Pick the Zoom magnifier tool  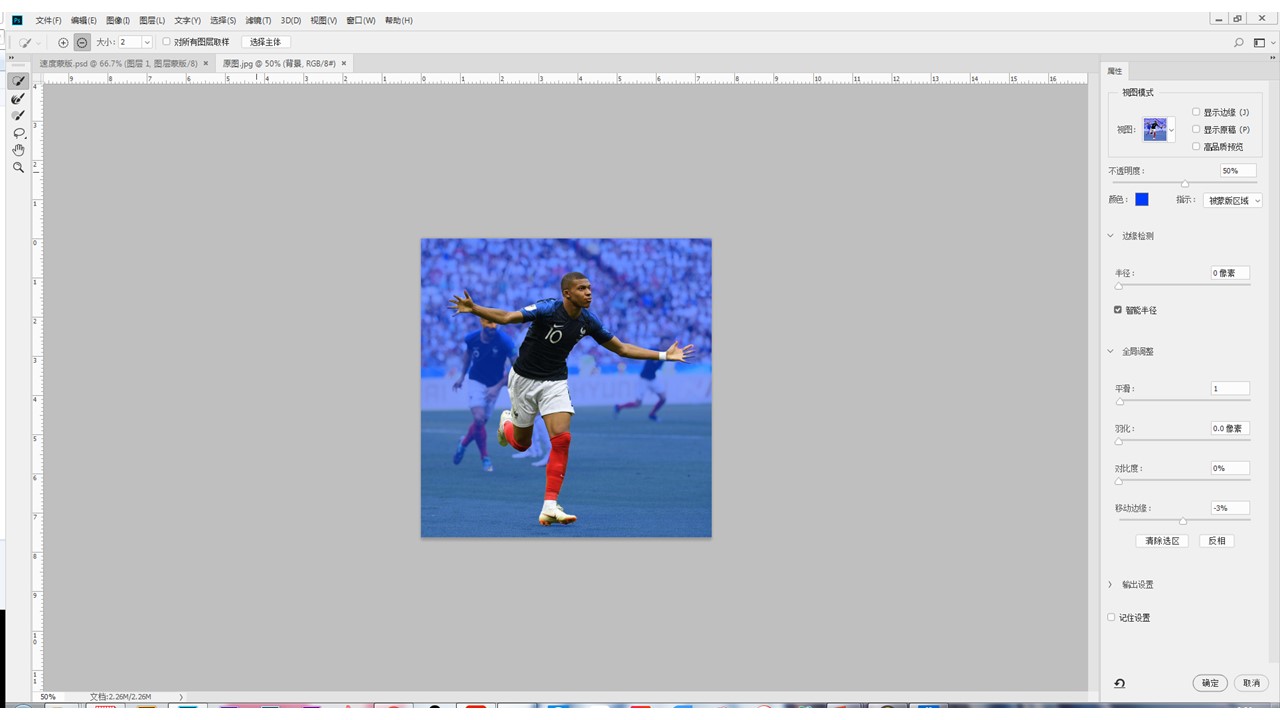[x=18, y=168]
